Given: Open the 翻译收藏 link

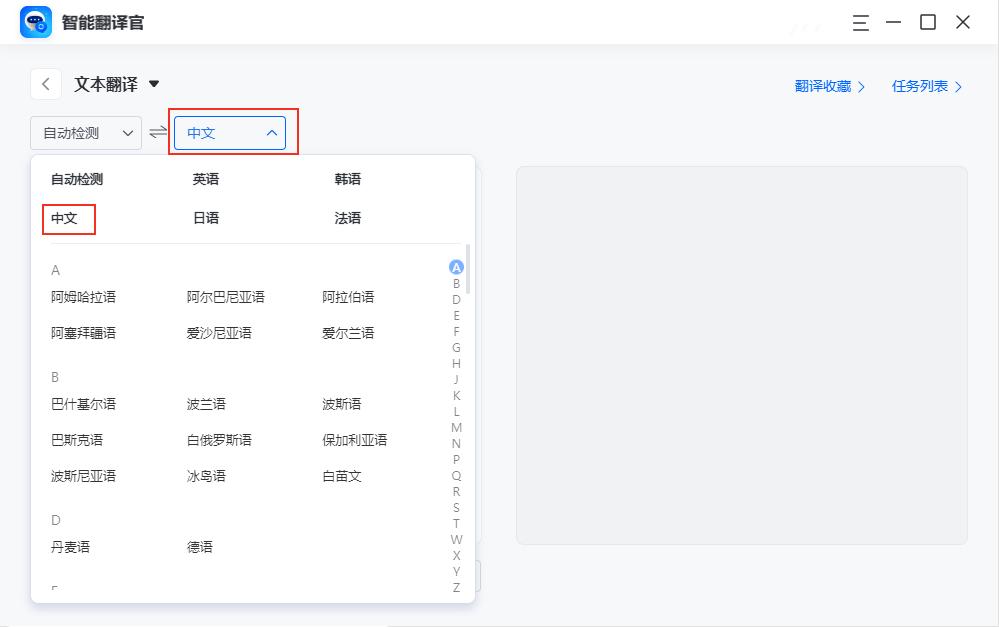Looking at the screenshot, I should click(827, 87).
